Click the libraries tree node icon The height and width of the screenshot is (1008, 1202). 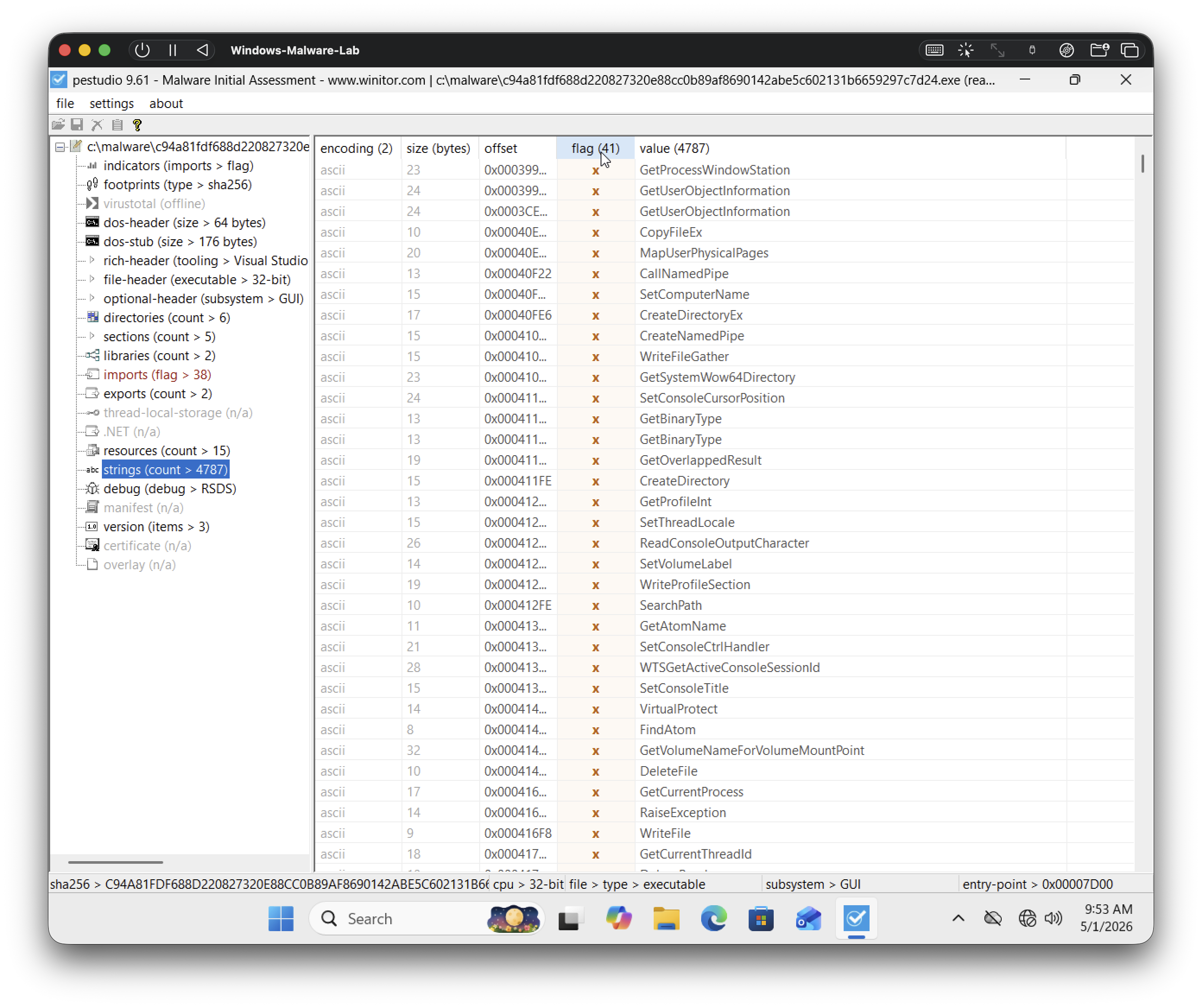92,355
